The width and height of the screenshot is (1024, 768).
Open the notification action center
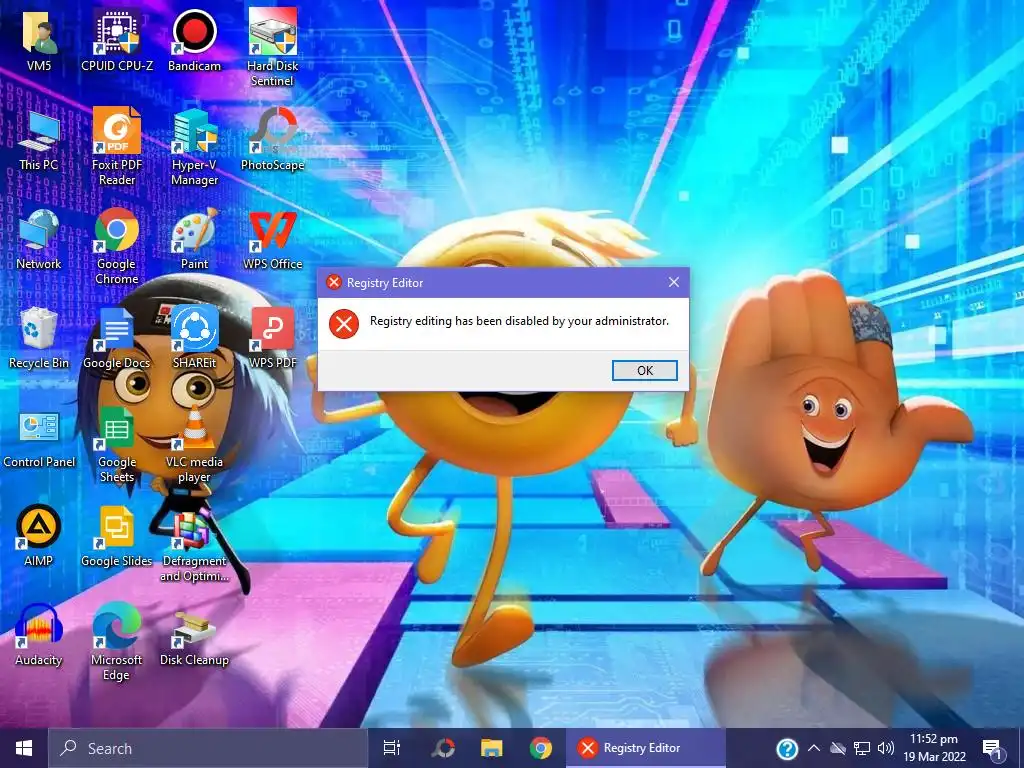992,748
